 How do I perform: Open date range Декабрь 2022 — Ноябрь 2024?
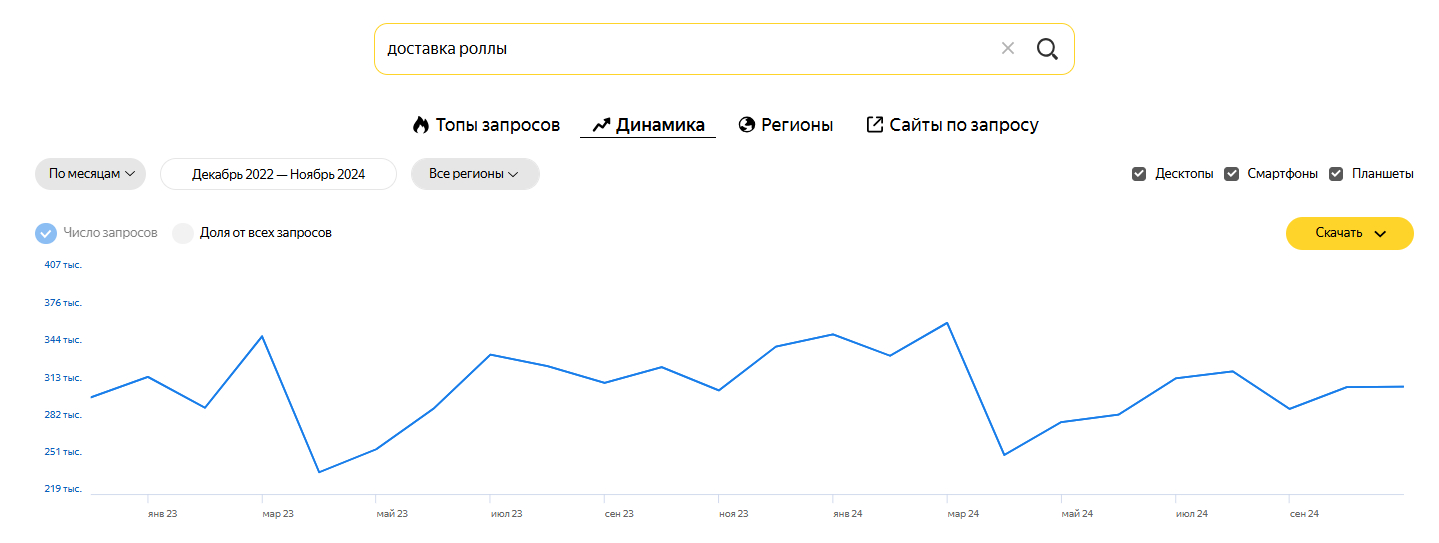pos(278,174)
